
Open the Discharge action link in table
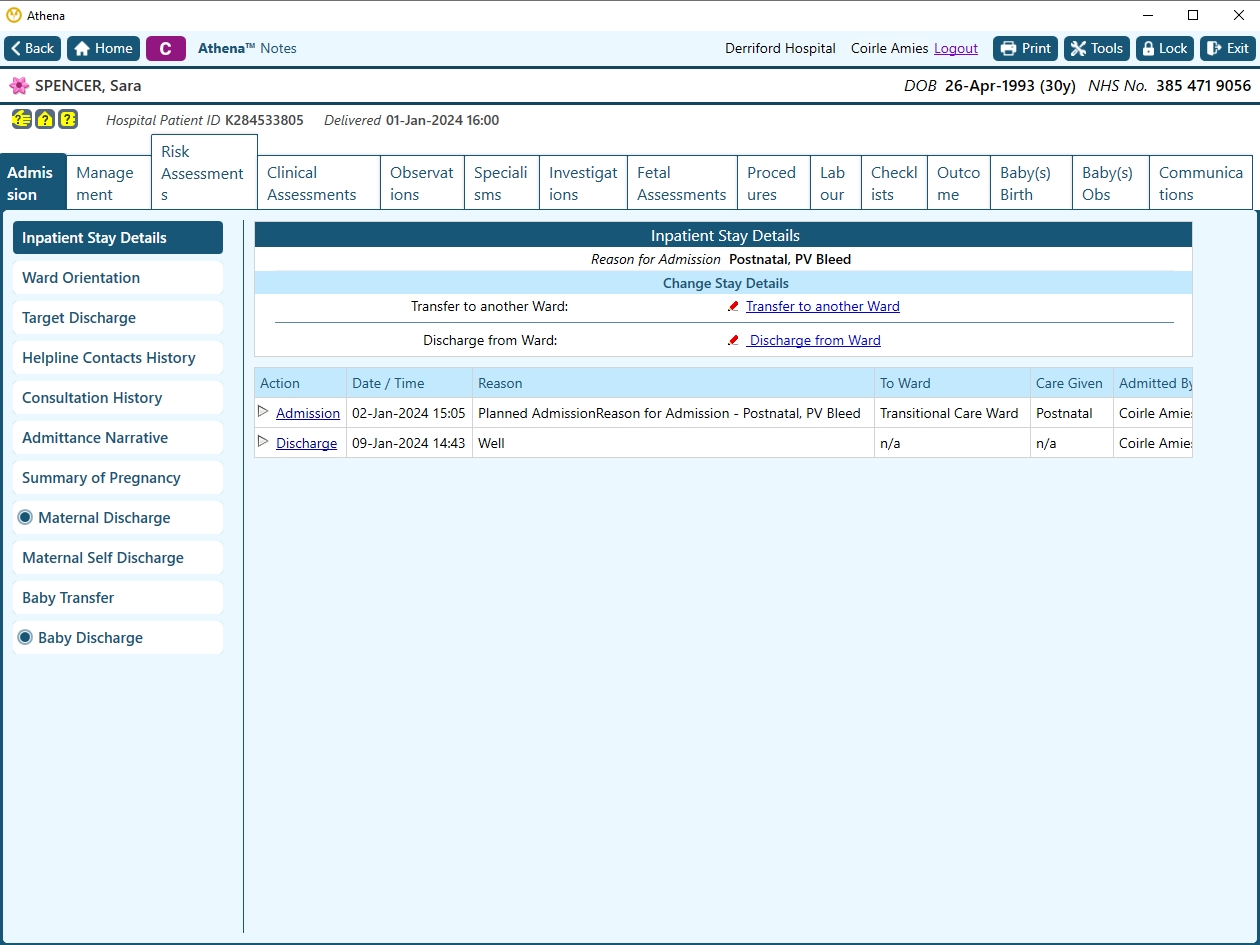306,443
